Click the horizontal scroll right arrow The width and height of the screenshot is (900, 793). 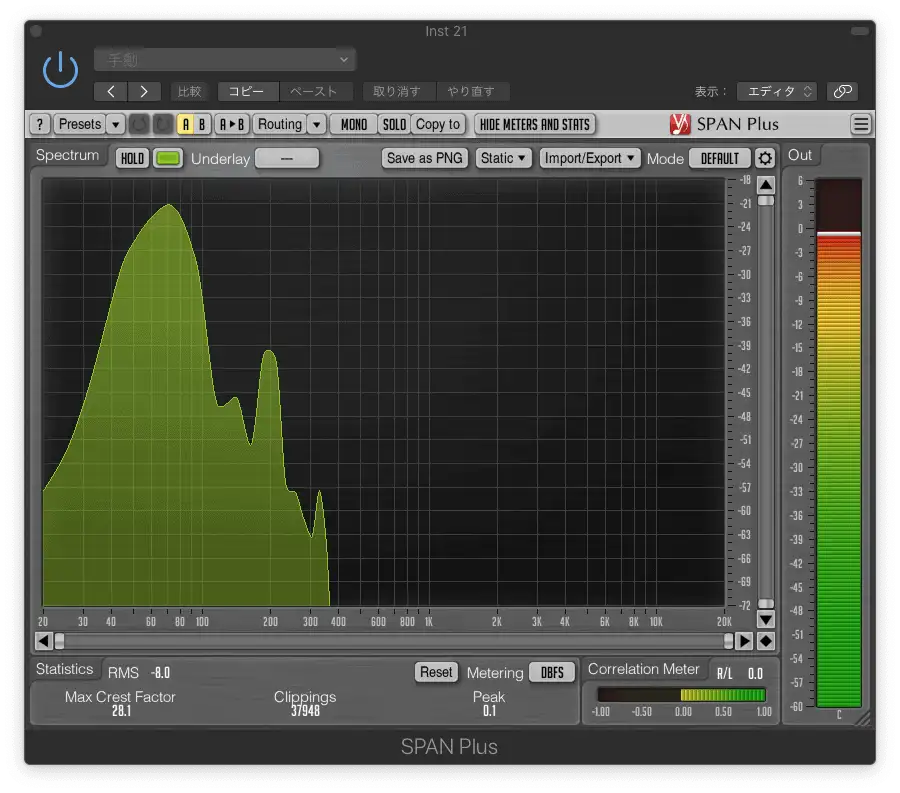pos(744,641)
